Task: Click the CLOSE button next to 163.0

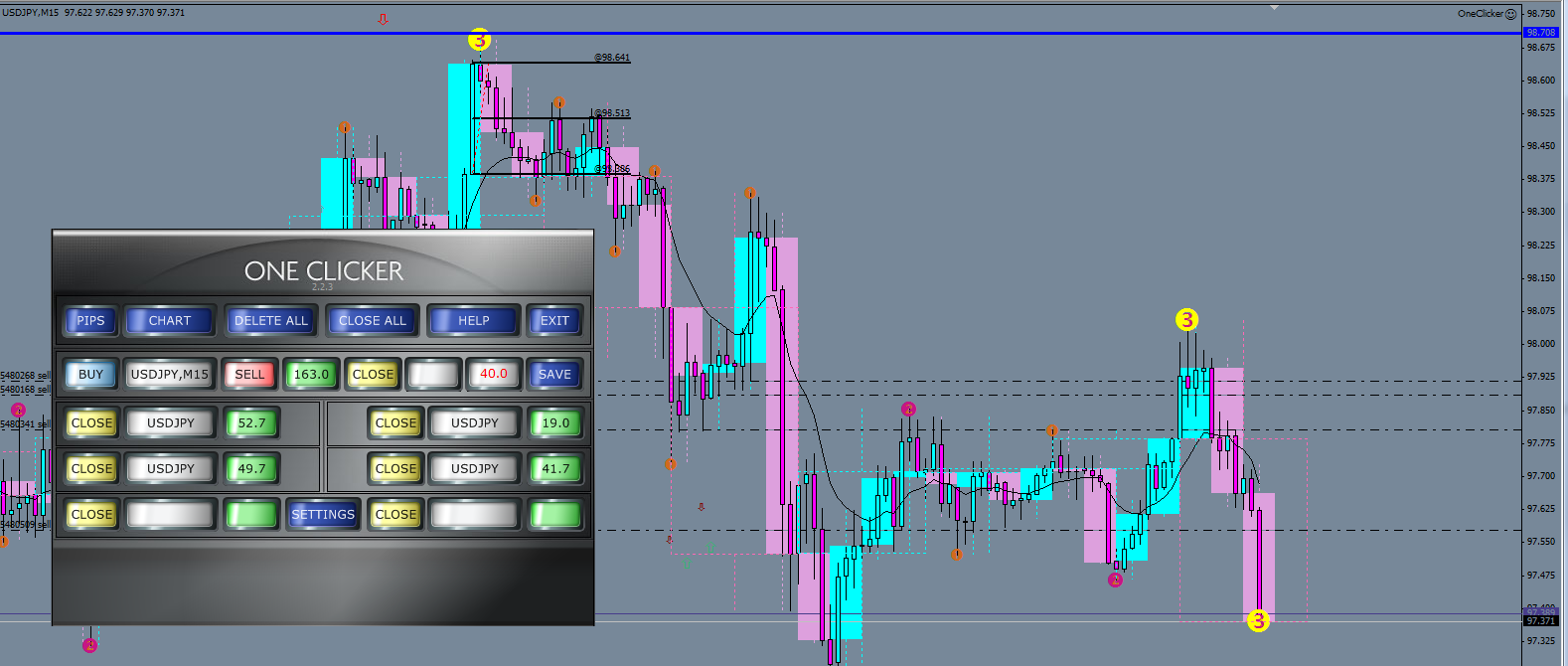Action: [x=373, y=374]
